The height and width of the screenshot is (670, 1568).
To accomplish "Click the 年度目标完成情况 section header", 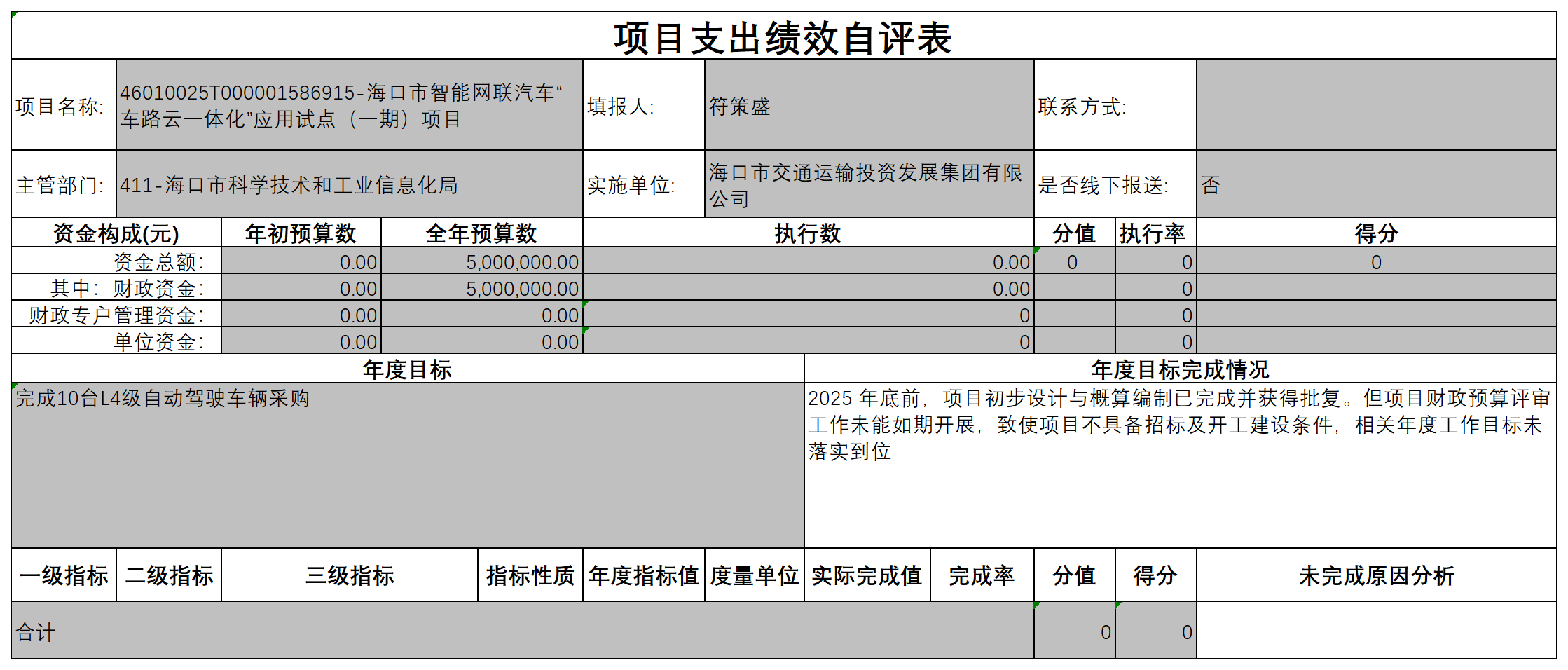I will click(x=1181, y=369).
